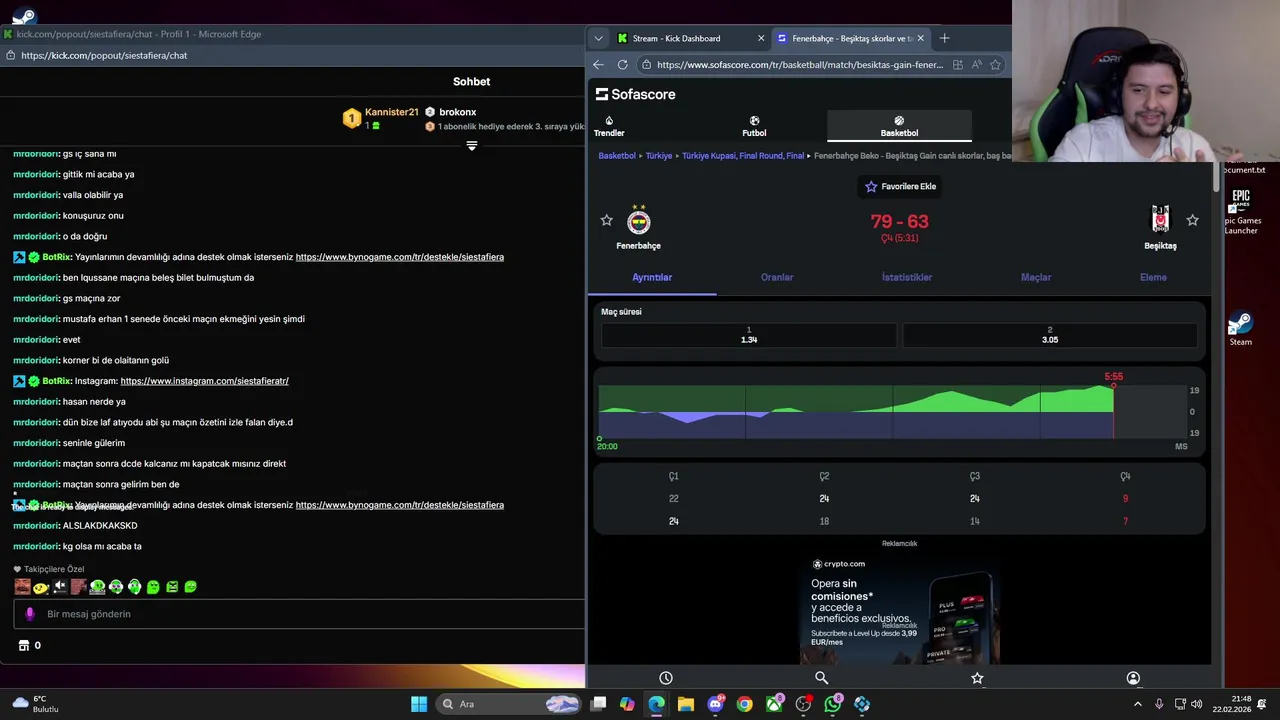
Task: Open Discord from the taskbar
Action: tap(715, 704)
